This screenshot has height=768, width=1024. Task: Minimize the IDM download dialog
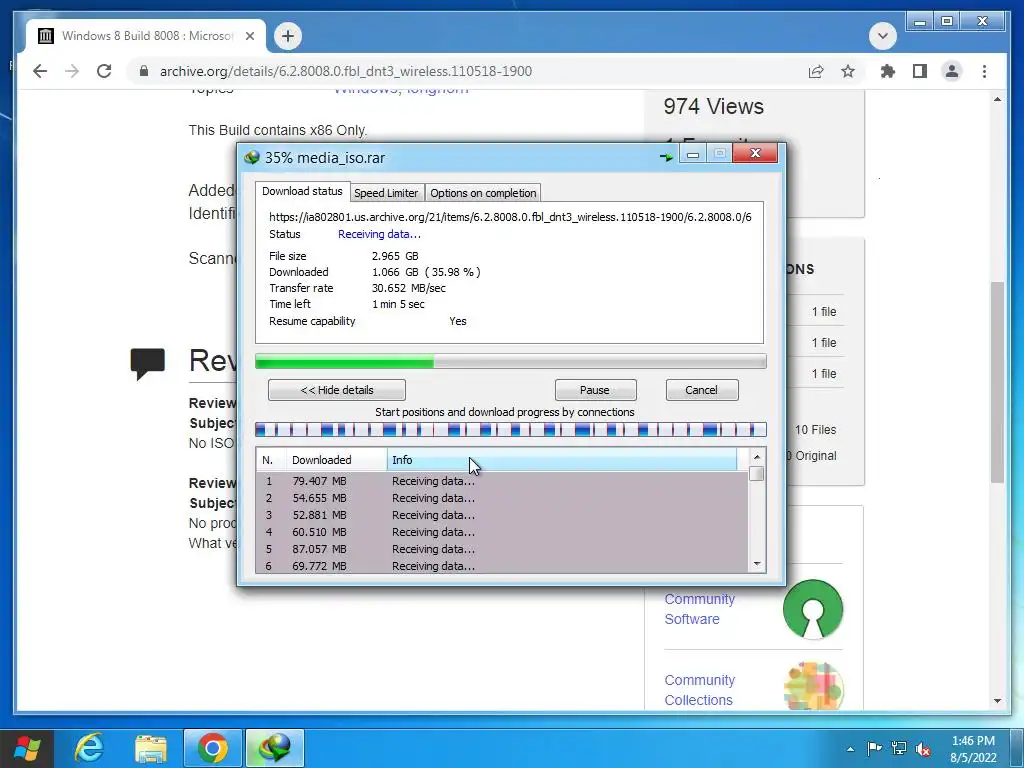tap(693, 154)
